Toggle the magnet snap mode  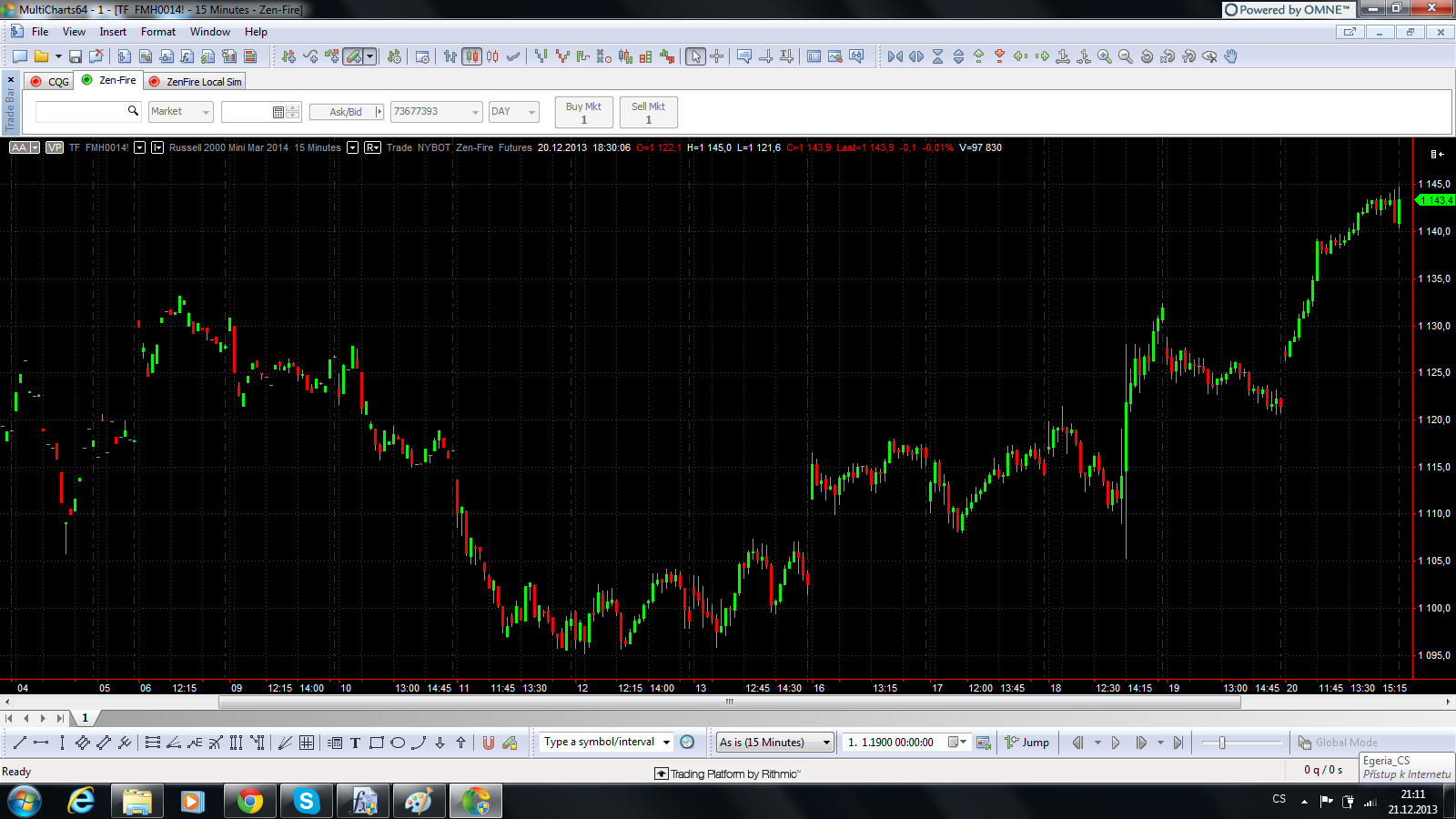489,743
